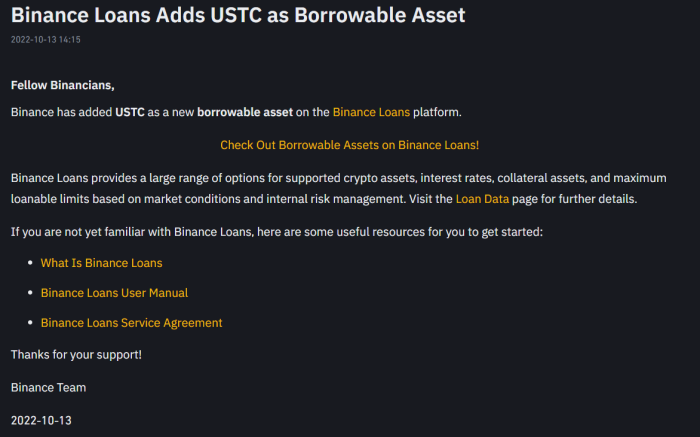The image size is (700, 437).
Task: Visit the Loan Data page link
Action: pyautogui.click(x=482, y=199)
